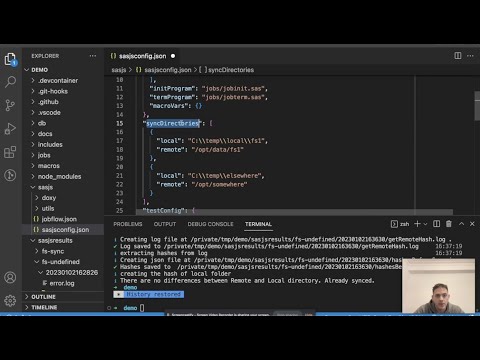Expand the .vscode folder
This screenshot has height=360, width=480.
coord(49,112)
